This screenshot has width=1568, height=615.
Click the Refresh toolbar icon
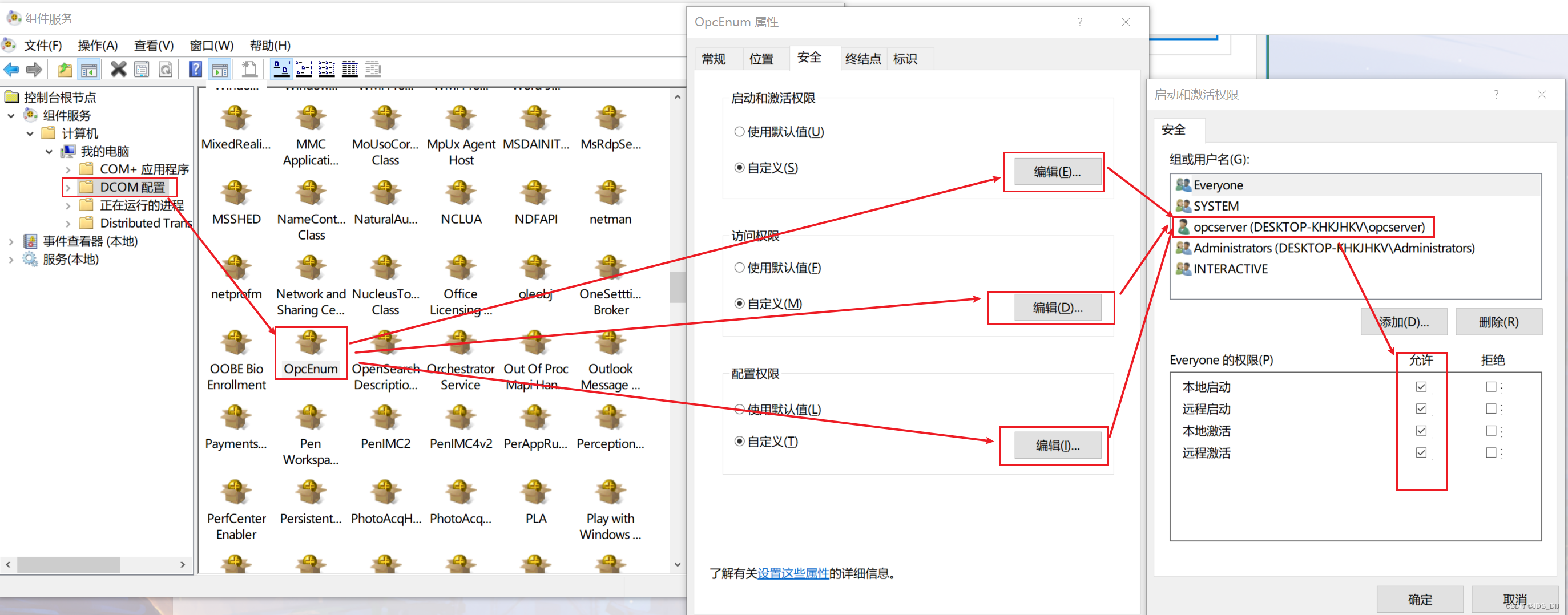tap(166, 68)
